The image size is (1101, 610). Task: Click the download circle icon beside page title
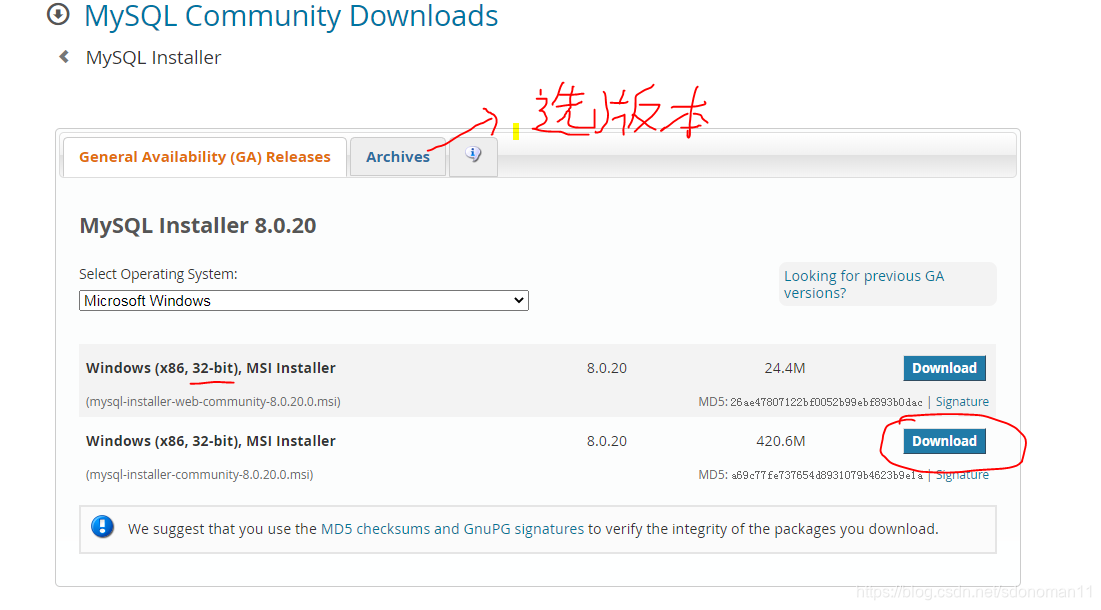[x=58, y=14]
